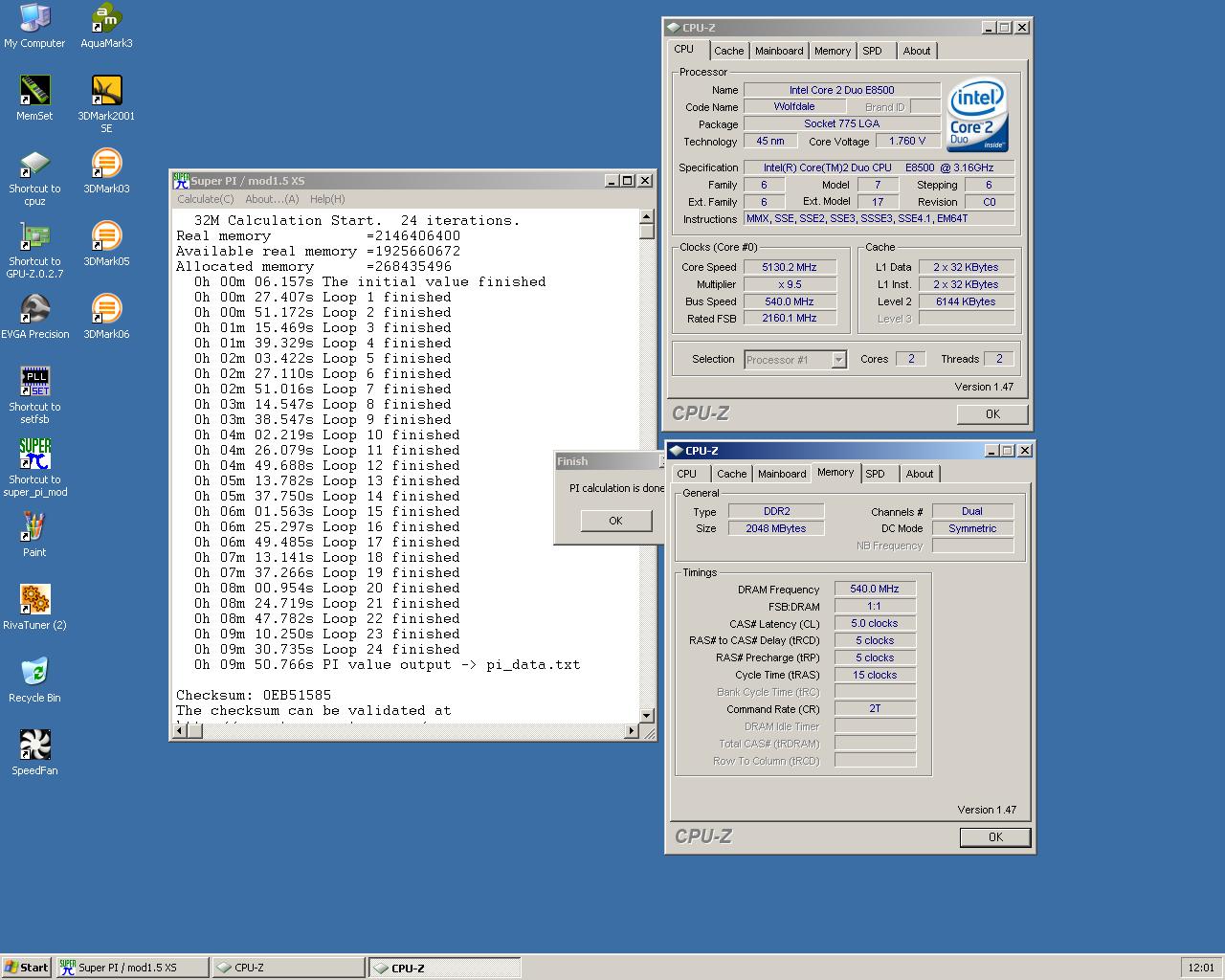Open Cache tab in the CPU-Z window showing memory timings
The width and height of the screenshot is (1225, 980).
tap(731, 474)
